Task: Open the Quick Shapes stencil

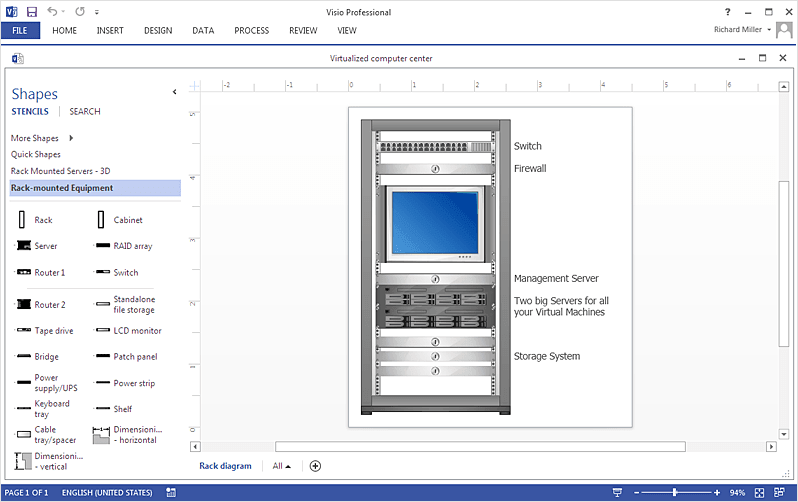Action: click(36, 154)
